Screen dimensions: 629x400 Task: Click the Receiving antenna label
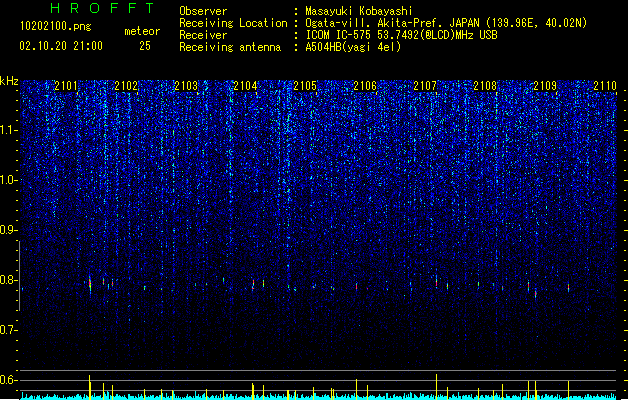click(230, 47)
